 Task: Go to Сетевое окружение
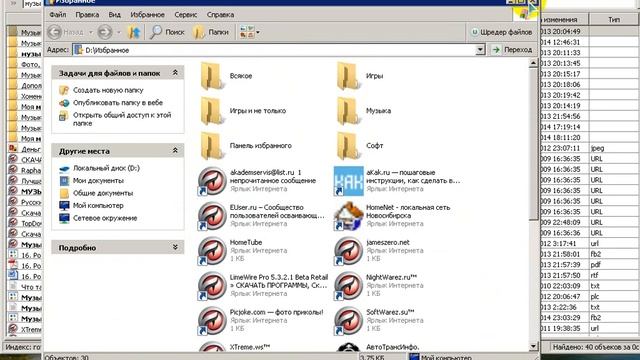[x=105, y=218]
